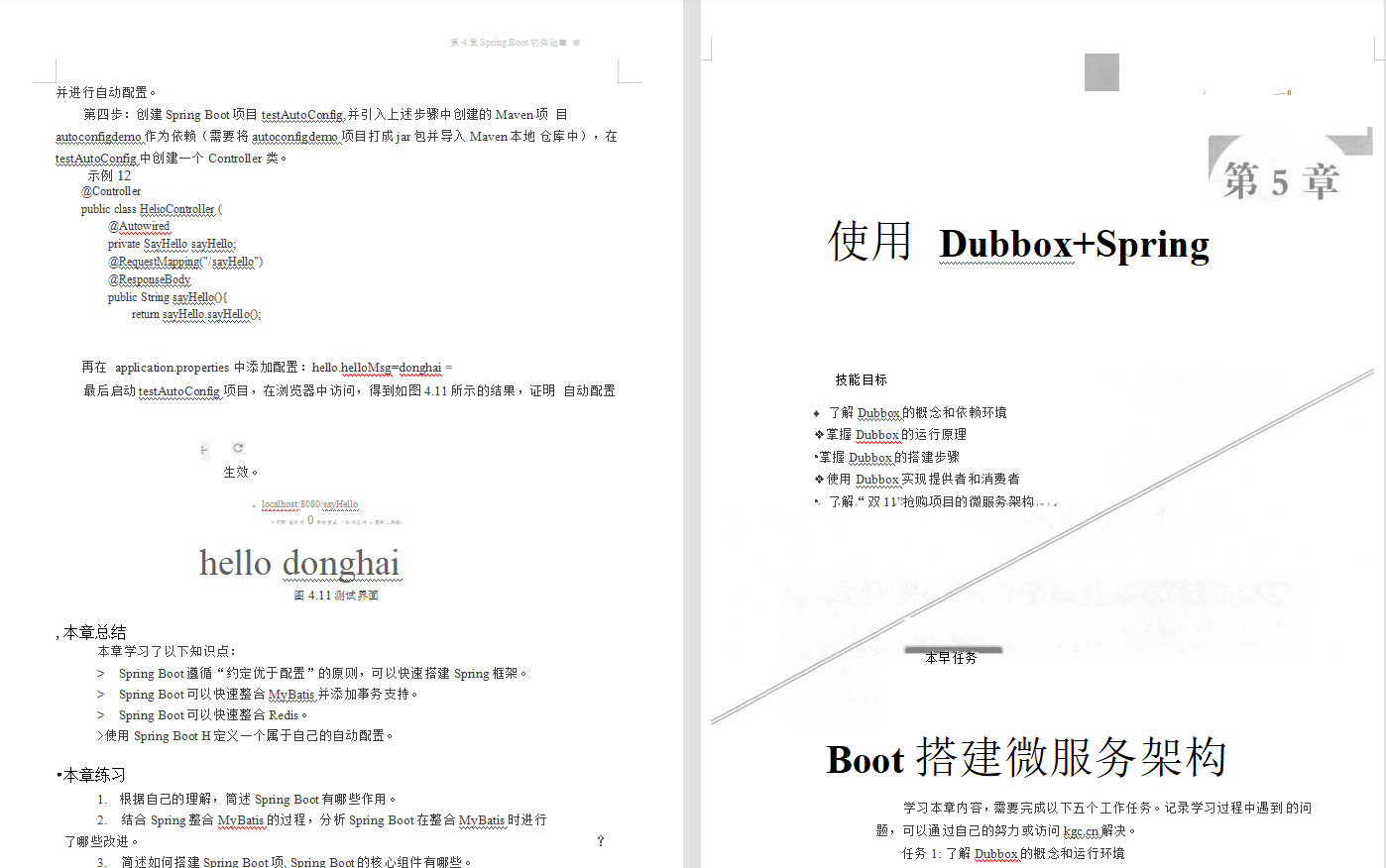Click the black square icon in page header
Screen dimensions: 1386x868
(x=563, y=43)
